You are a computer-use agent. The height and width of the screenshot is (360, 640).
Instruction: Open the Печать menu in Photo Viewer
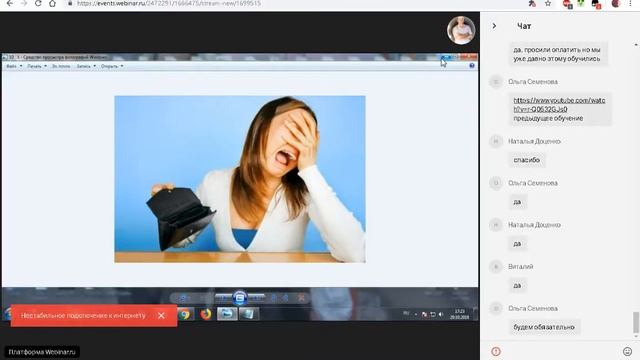[37, 66]
